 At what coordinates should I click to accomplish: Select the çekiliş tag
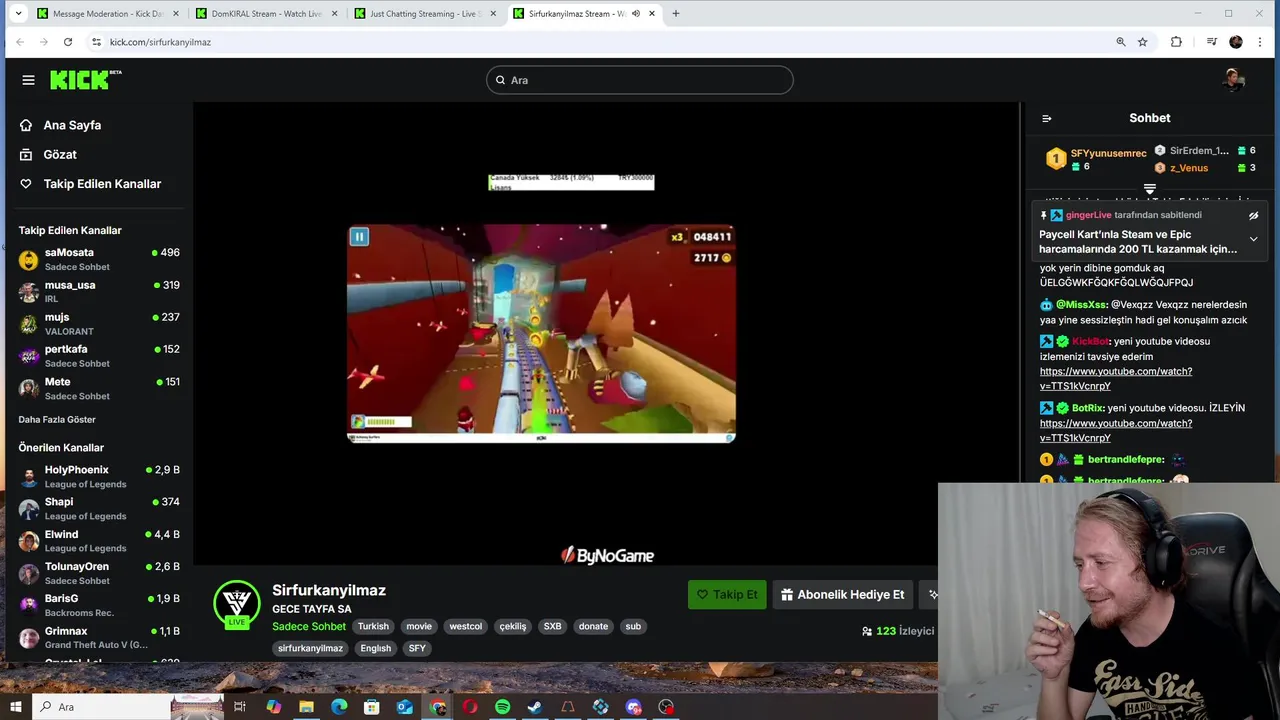click(x=513, y=626)
